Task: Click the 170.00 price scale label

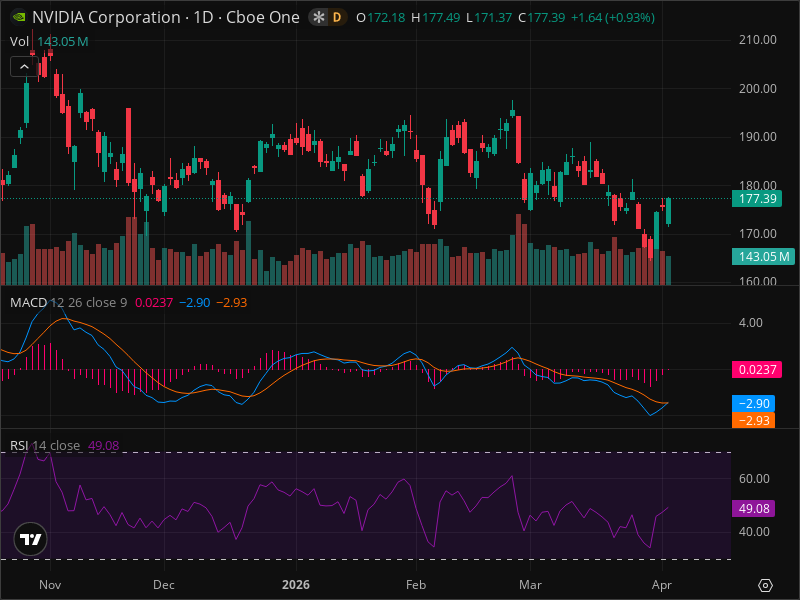Action: coord(758,234)
